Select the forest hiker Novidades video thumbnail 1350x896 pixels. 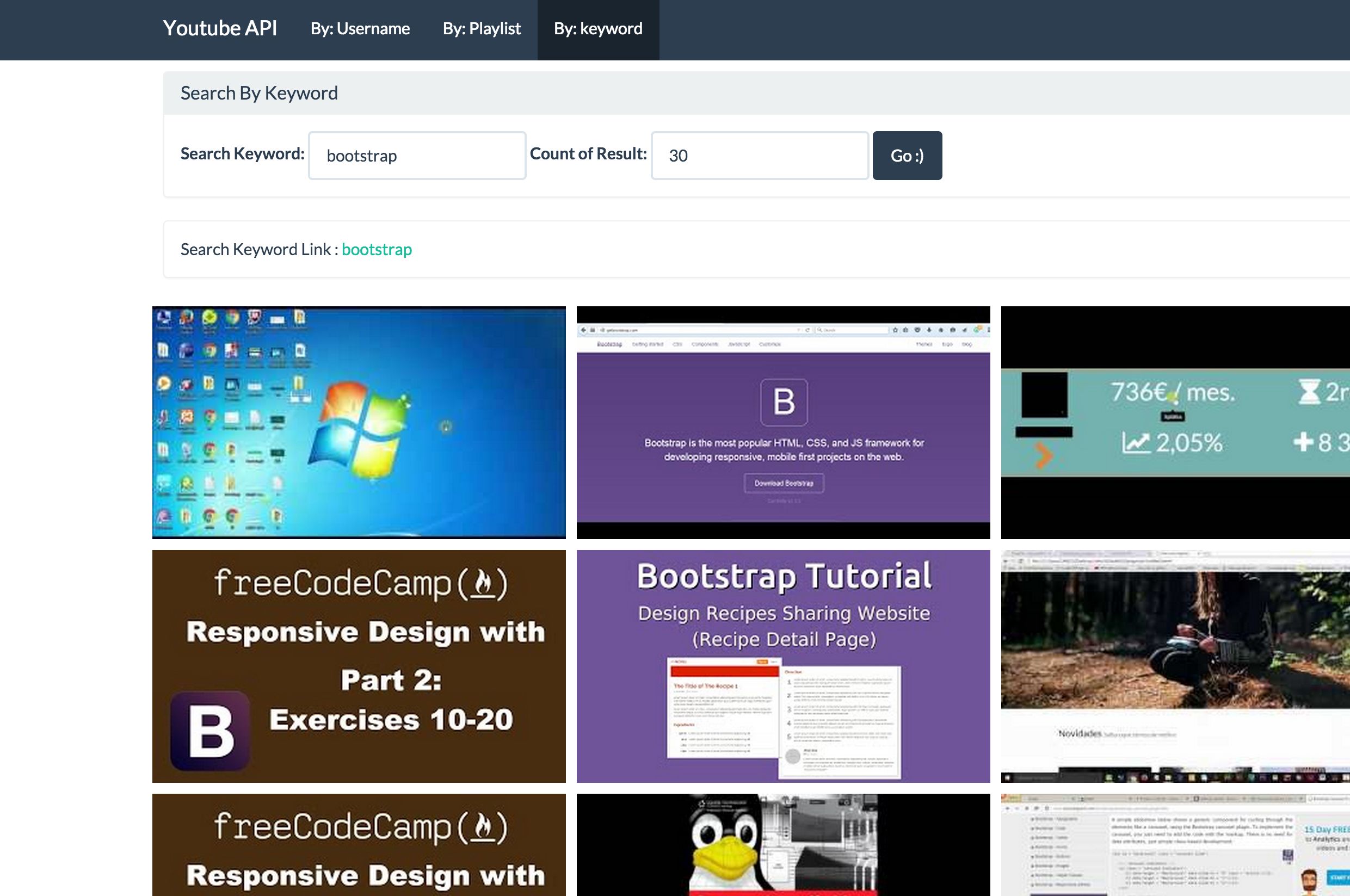[1175, 666]
